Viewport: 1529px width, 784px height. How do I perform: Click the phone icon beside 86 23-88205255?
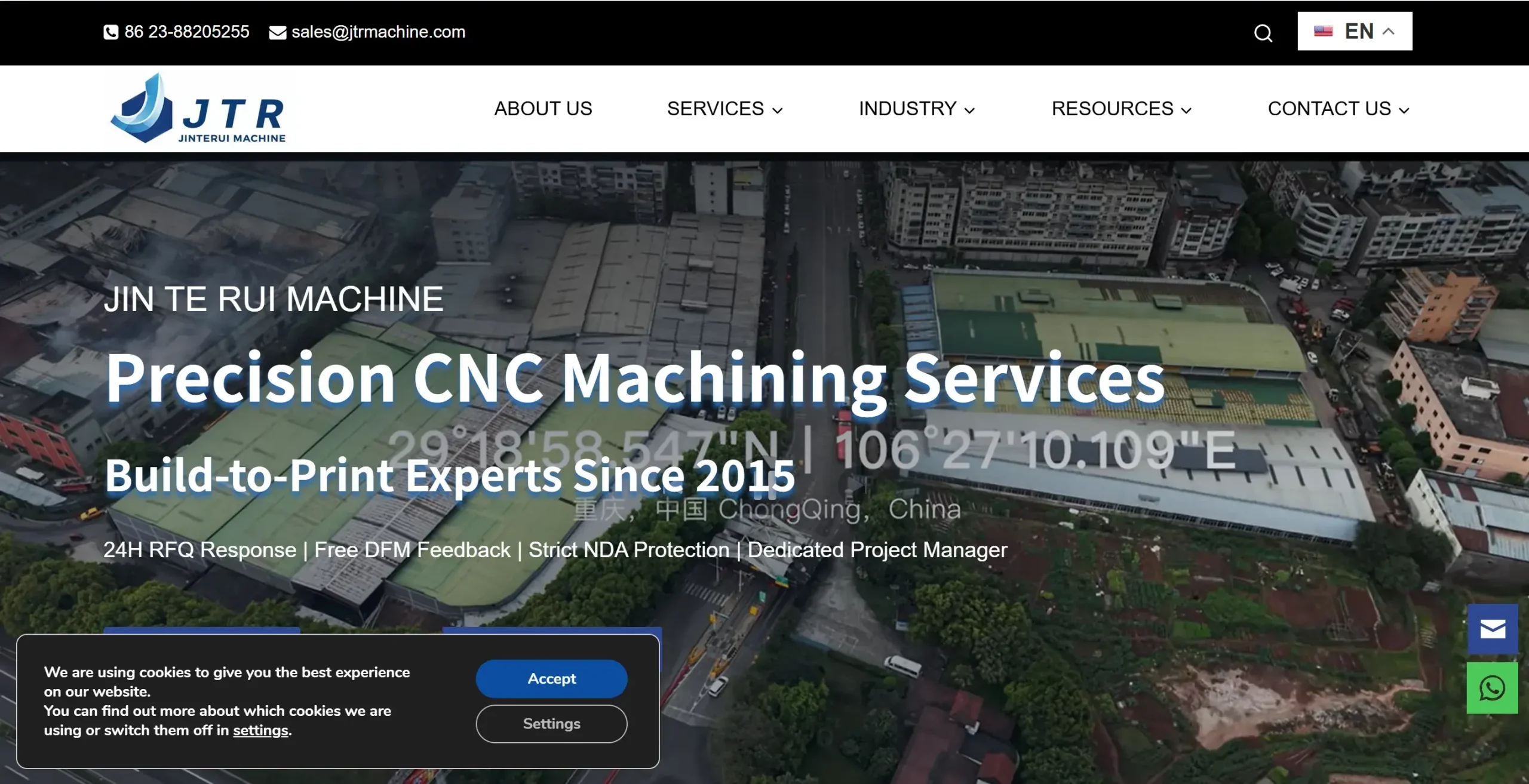coord(111,32)
